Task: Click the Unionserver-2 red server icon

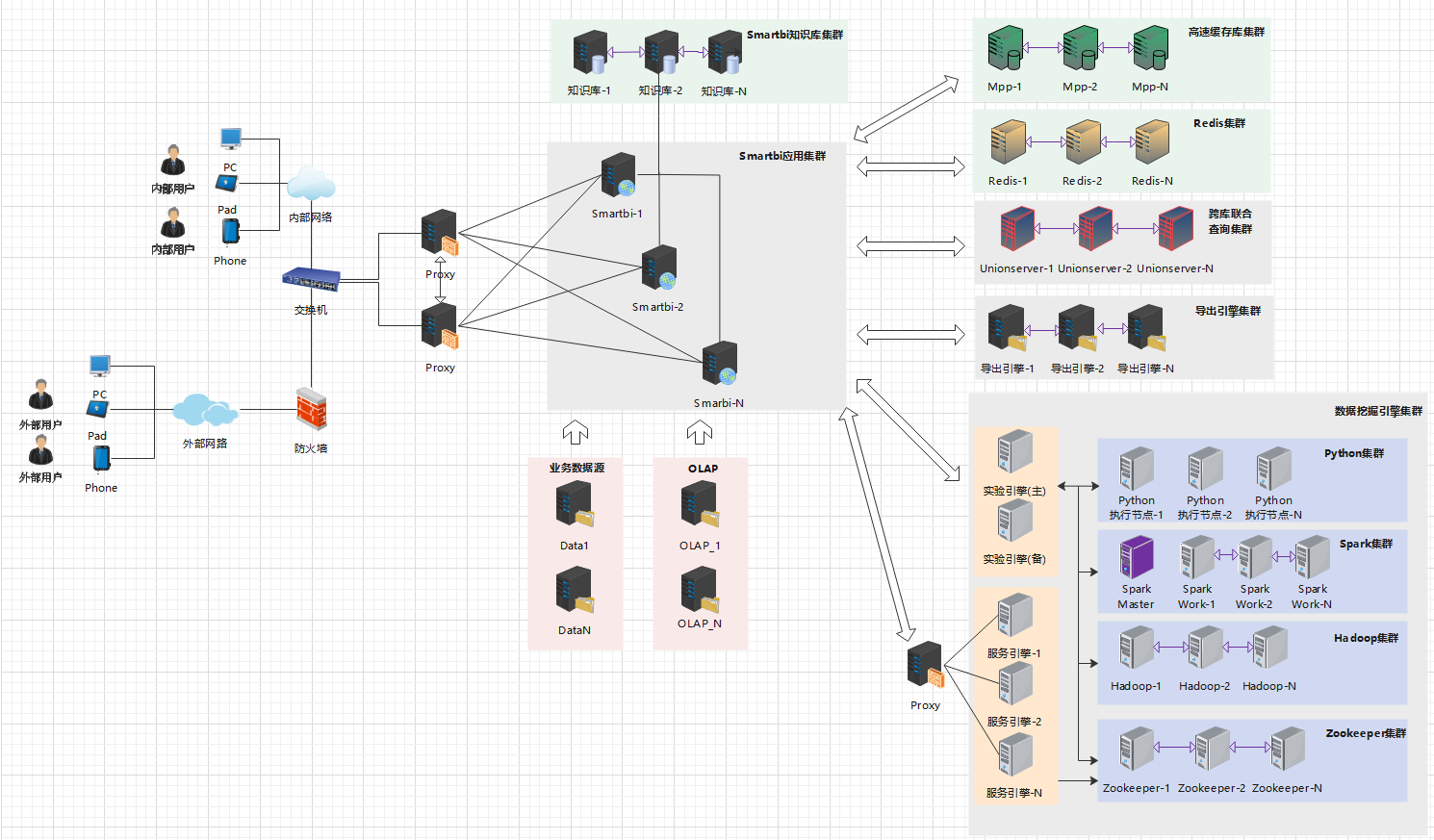Action: (1095, 229)
